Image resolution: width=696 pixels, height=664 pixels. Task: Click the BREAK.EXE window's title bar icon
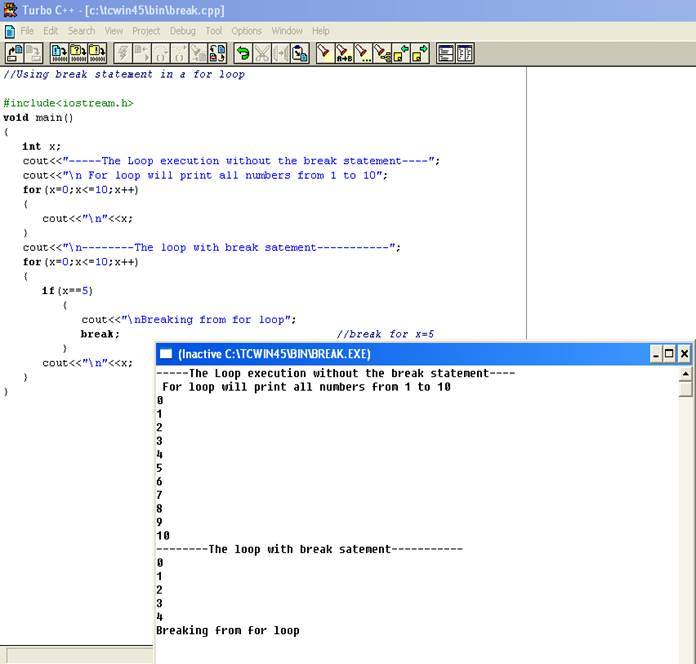point(166,354)
